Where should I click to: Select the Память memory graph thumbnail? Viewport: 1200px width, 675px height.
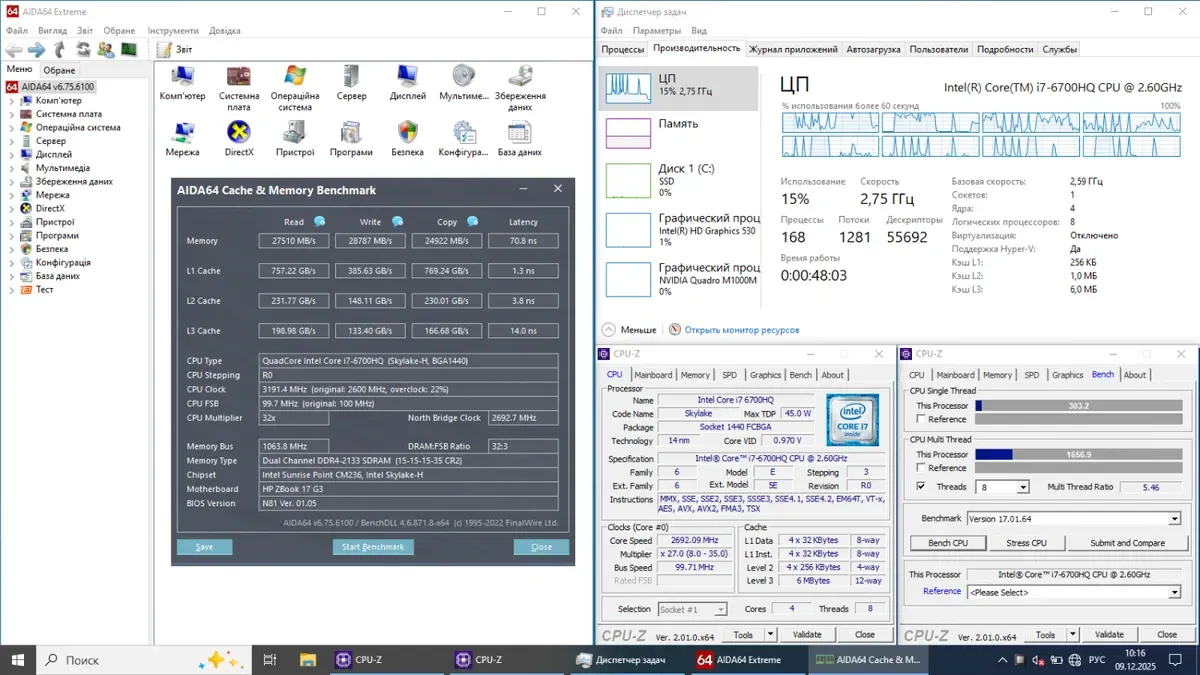click(x=629, y=133)
